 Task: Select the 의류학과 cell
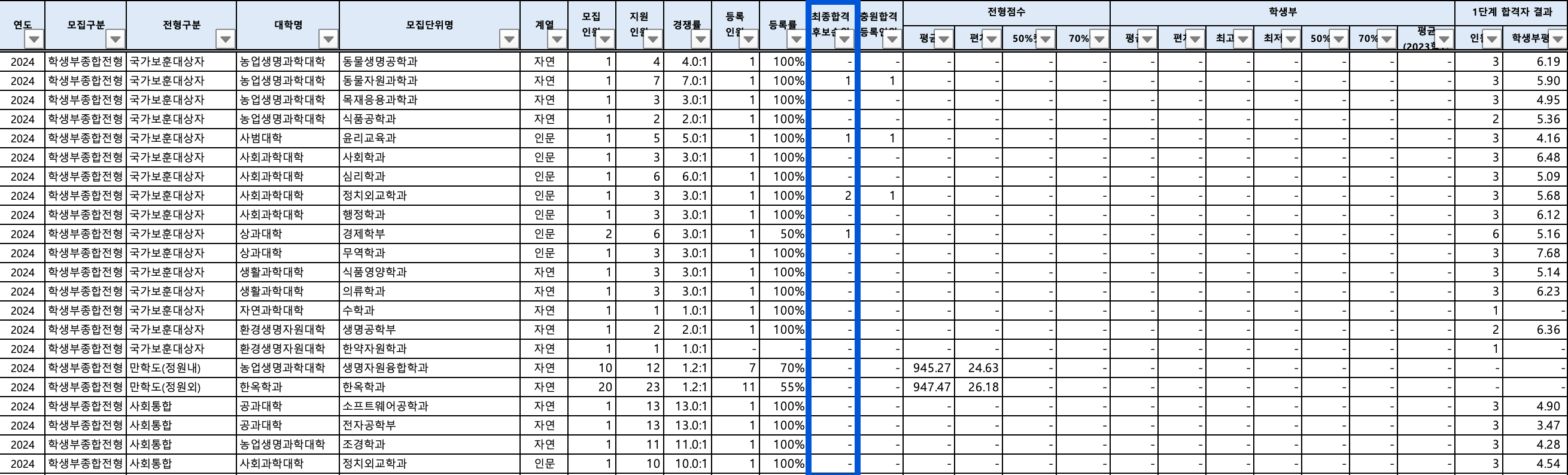pyautogui.click(x=430, y=291)
